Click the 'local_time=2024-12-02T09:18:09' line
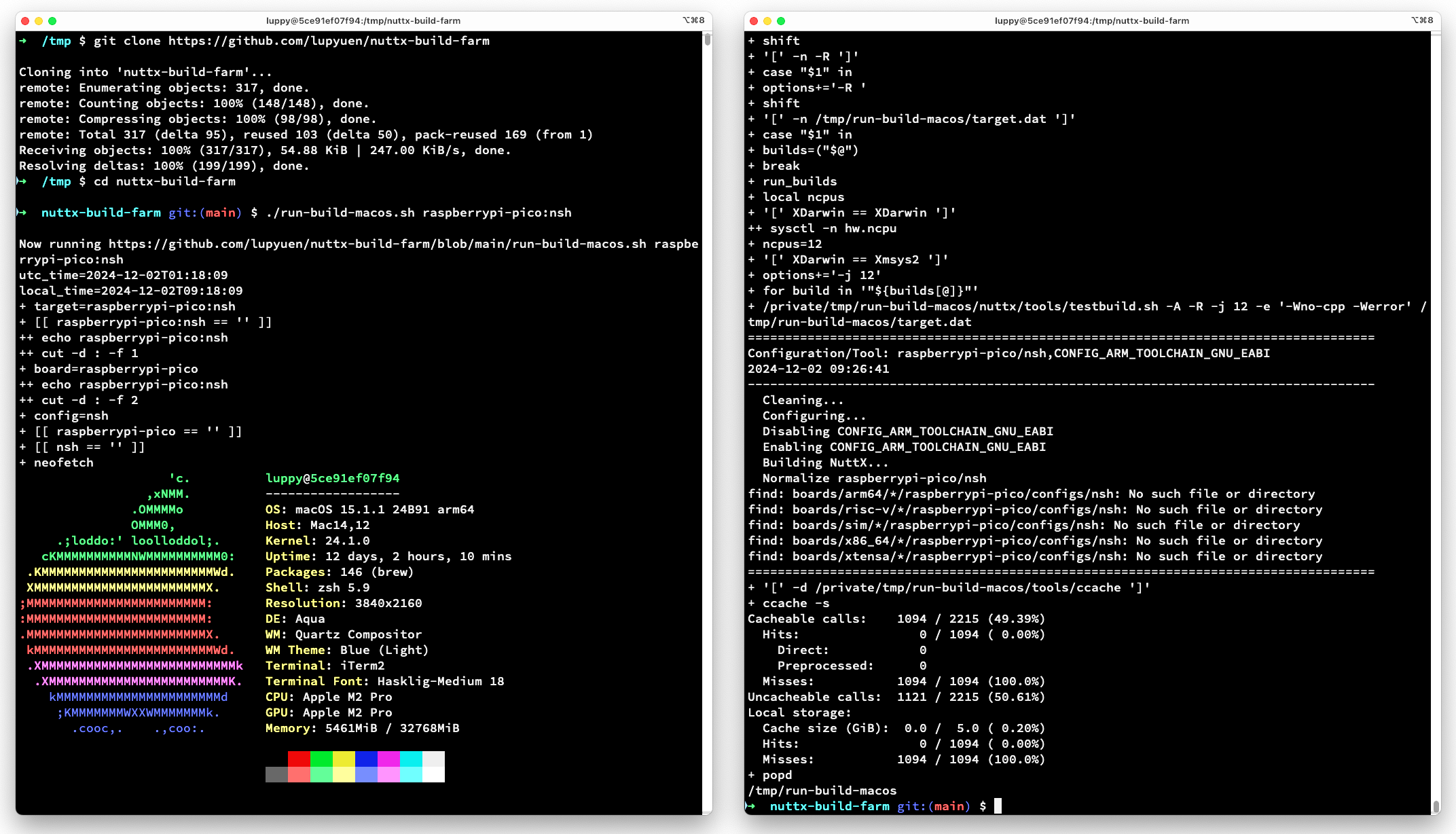The height and width of the screenshot is (834, 1456). pos(131,291)
